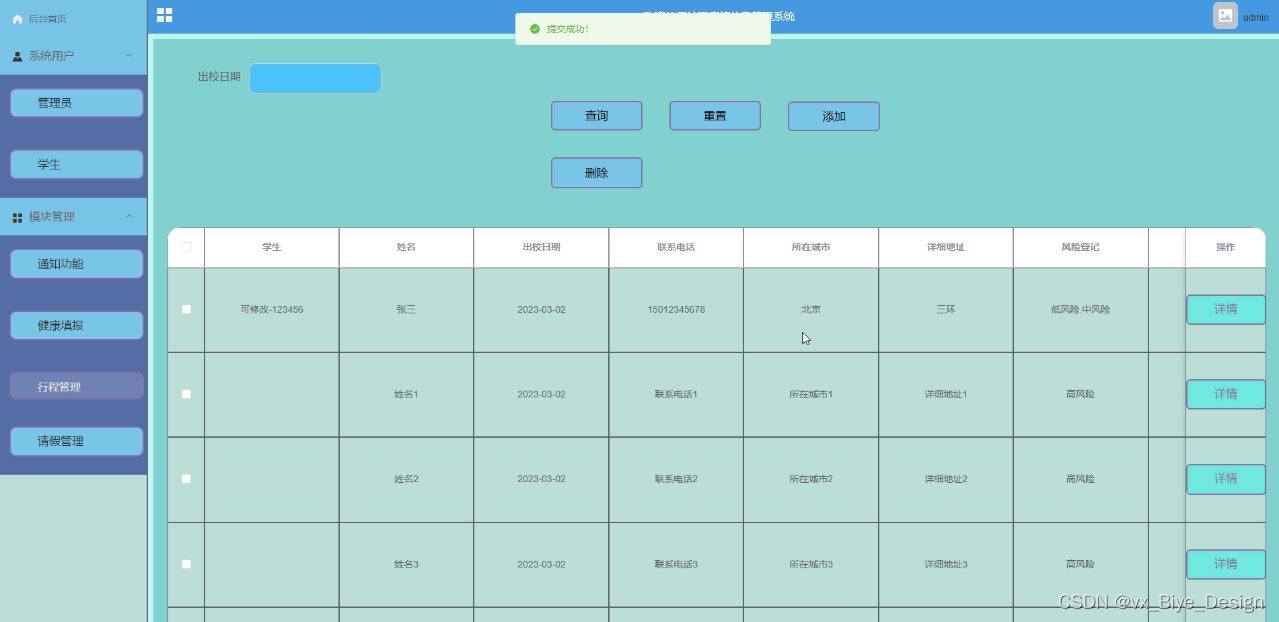The image size is (1279, 622).
Task: Click cell 详细地址3
Action: pos(946,564)
